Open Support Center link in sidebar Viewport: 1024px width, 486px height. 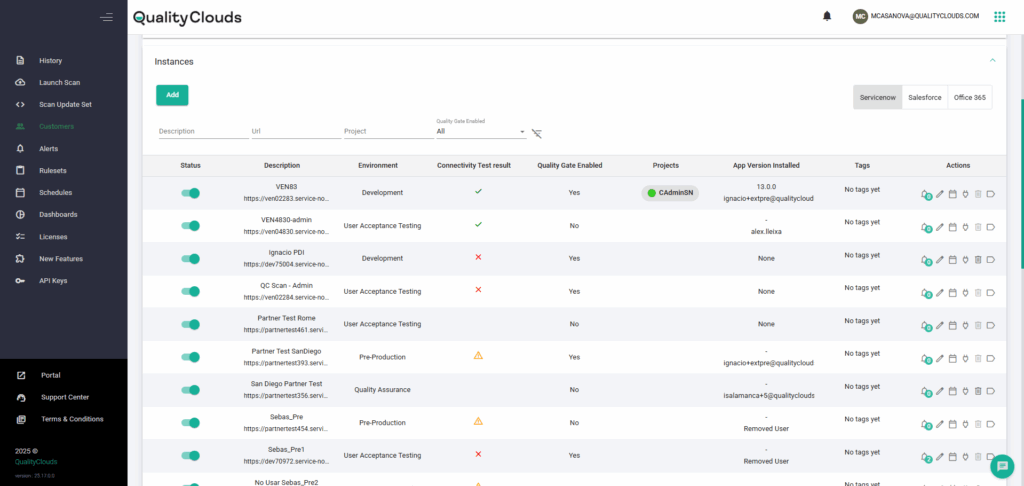coord(64,397)
